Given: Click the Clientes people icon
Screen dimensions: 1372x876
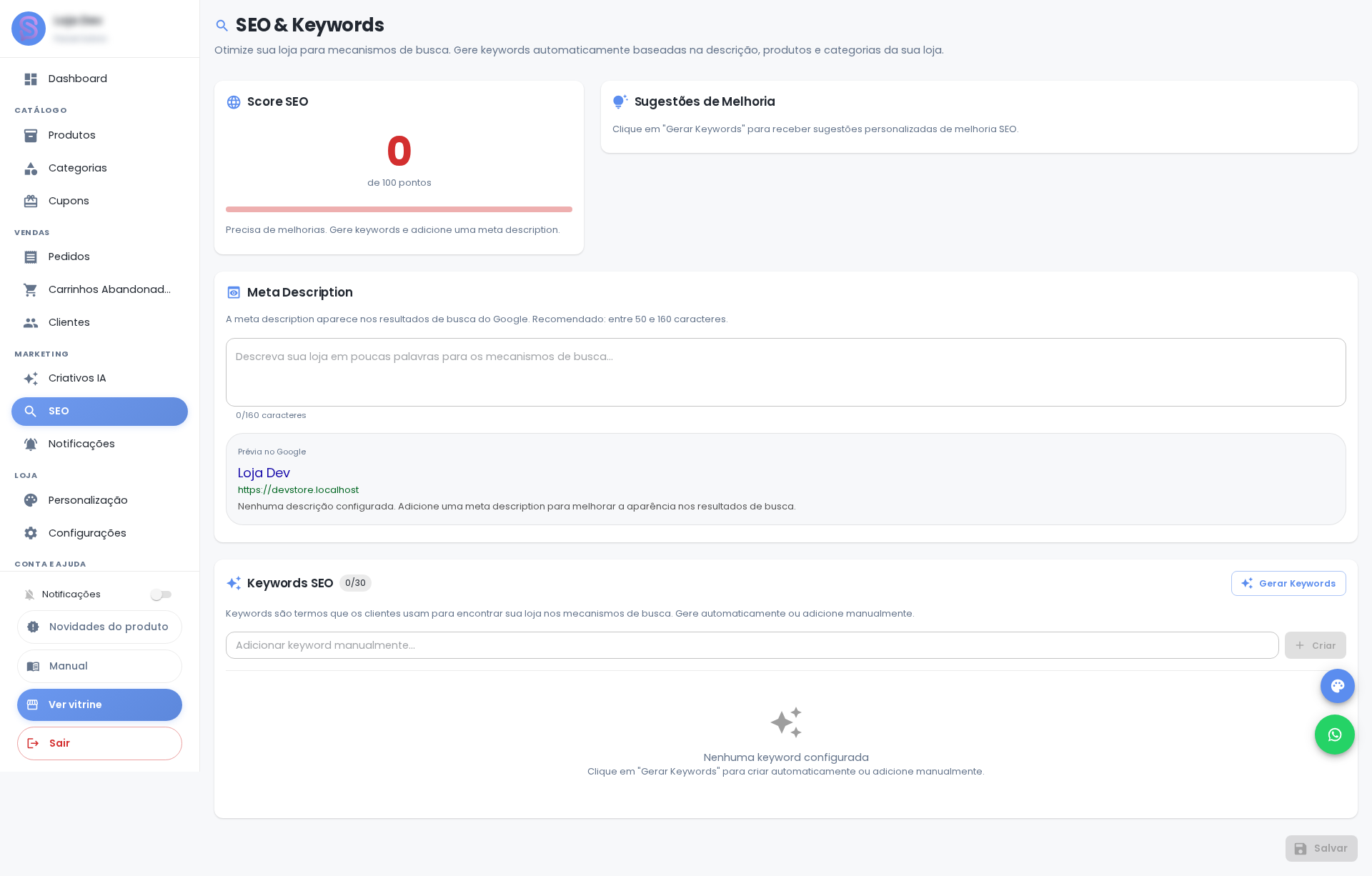Looking at the screenshot, I should [x=31, y=323].
